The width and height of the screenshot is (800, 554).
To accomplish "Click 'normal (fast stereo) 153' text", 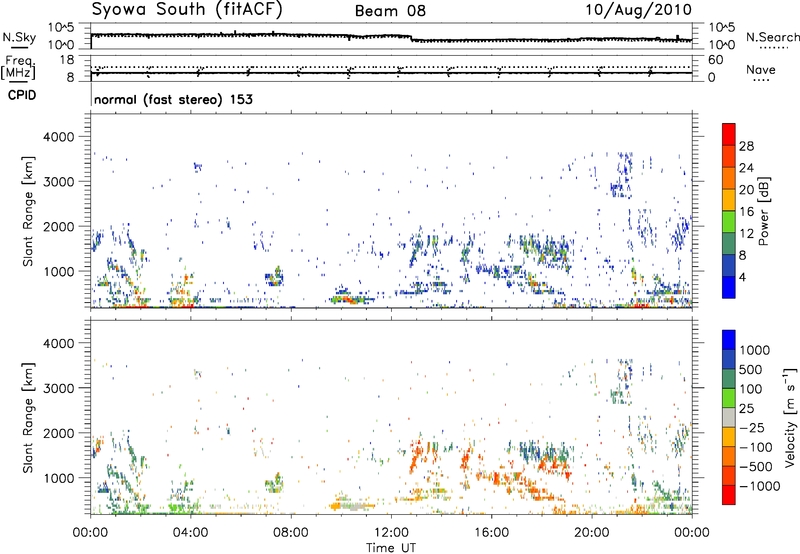I will click(x=173, y=99).
